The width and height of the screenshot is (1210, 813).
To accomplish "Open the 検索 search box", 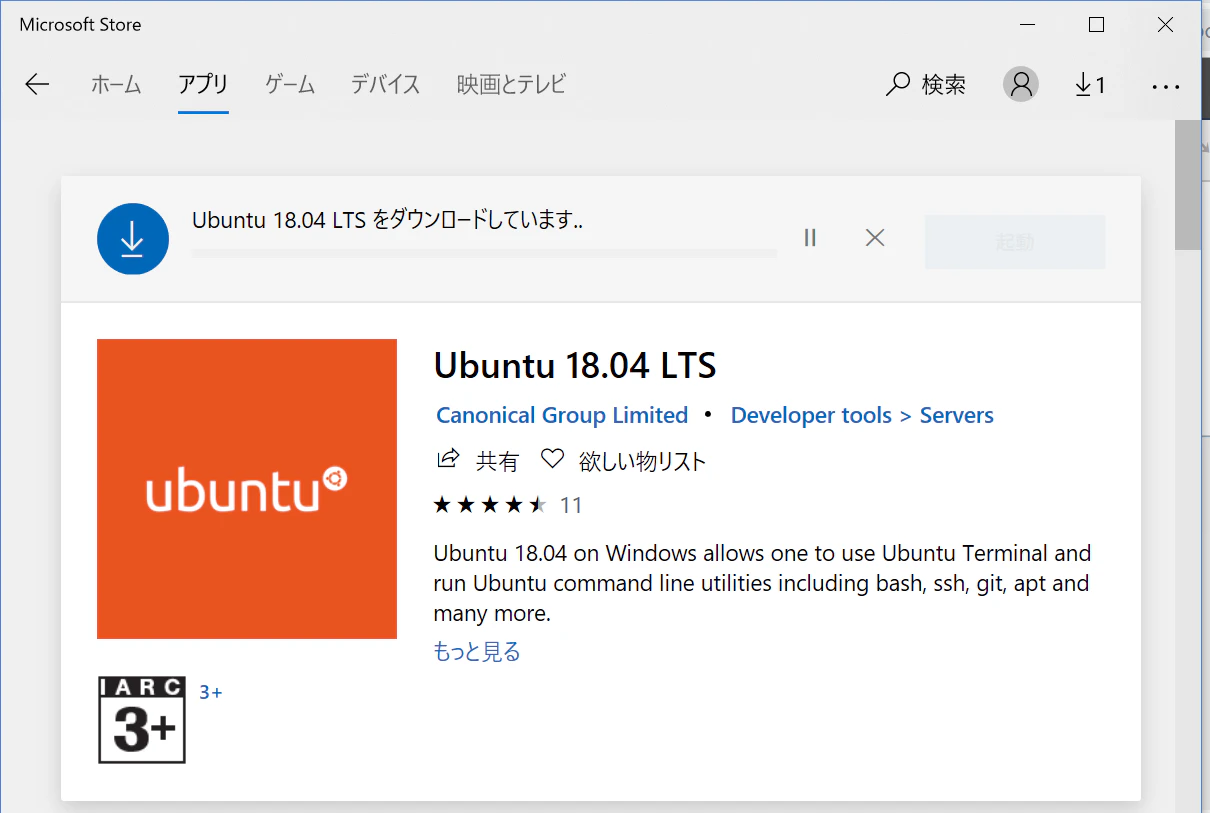I will click(926, 85).
